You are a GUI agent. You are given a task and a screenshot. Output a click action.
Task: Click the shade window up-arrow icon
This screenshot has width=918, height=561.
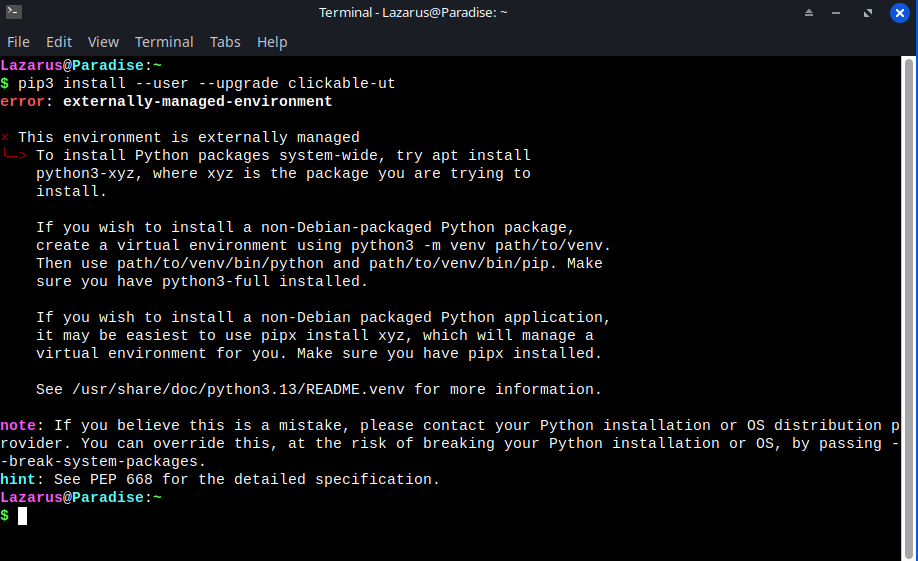click(x=809, y=13)
